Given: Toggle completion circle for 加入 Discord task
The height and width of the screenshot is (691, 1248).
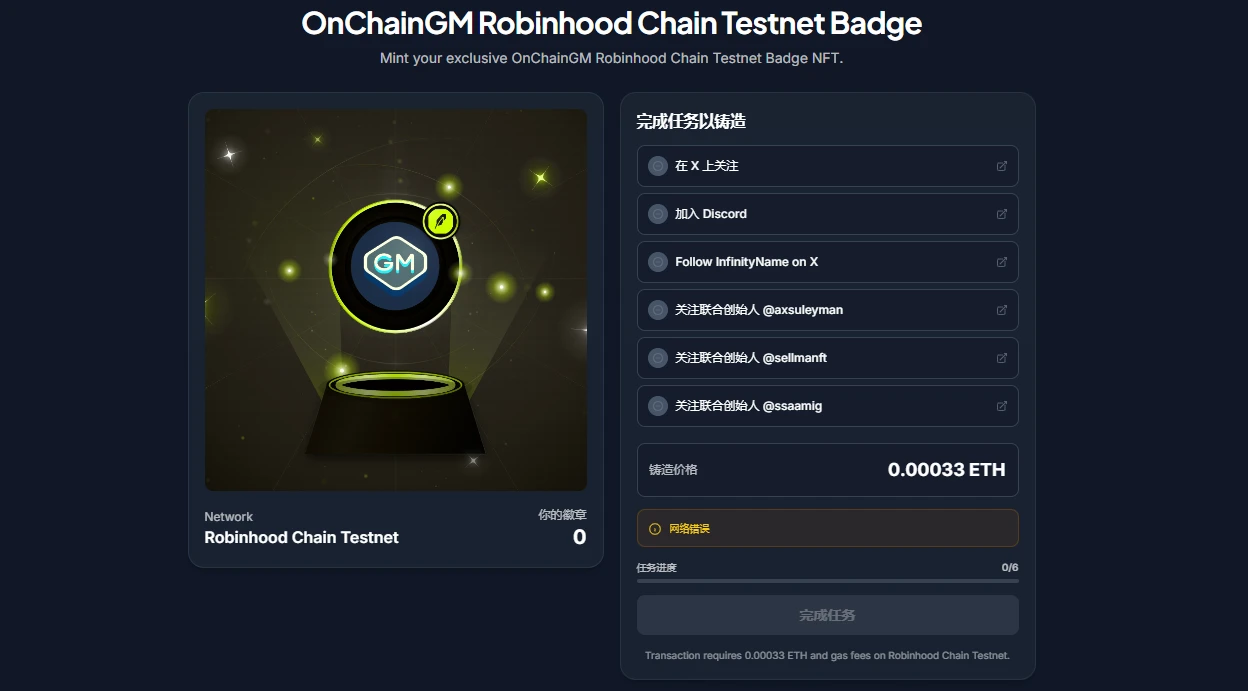Looking at the screenshot, I should [x=658, y=214].
